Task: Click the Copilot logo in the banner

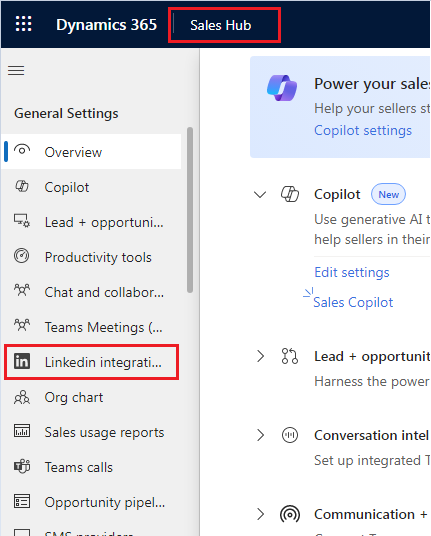Action: (x=282, y=88)
